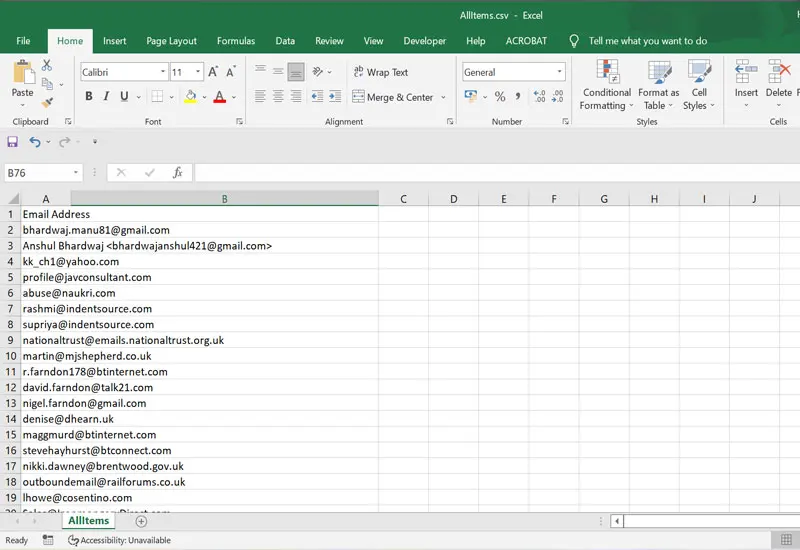The height and width of the screenshot is (550, 800).
Task: Increase font size with the larger A icon
Action: tap(213, 72)
